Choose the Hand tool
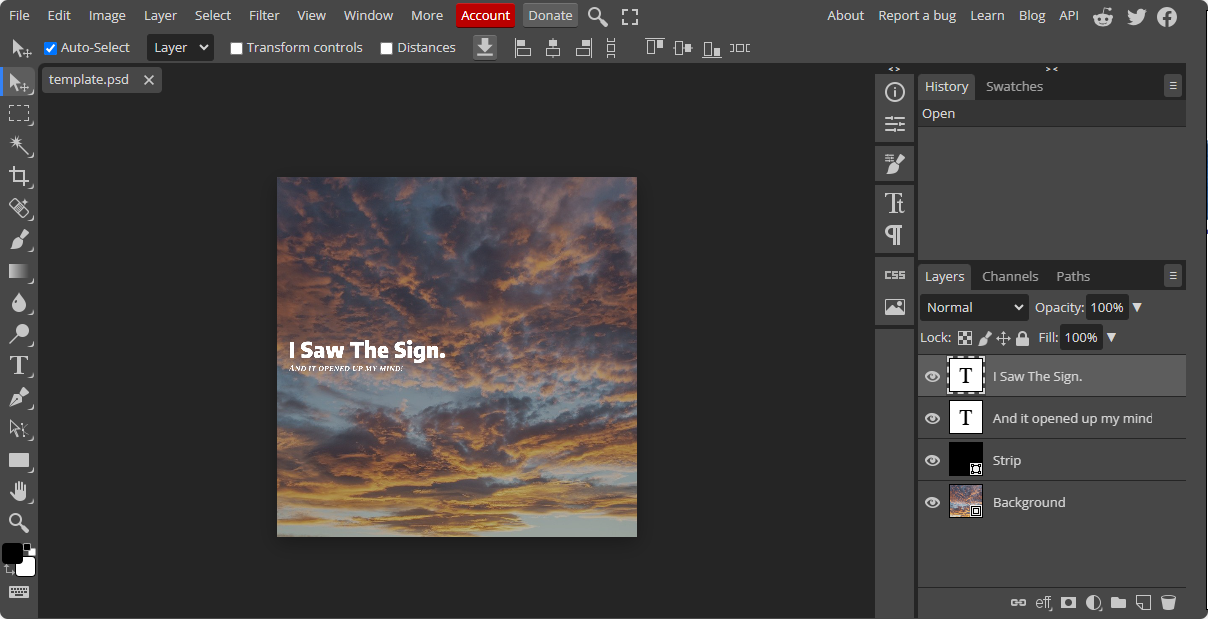This screenshot has height=619, width=1208. 19,491
